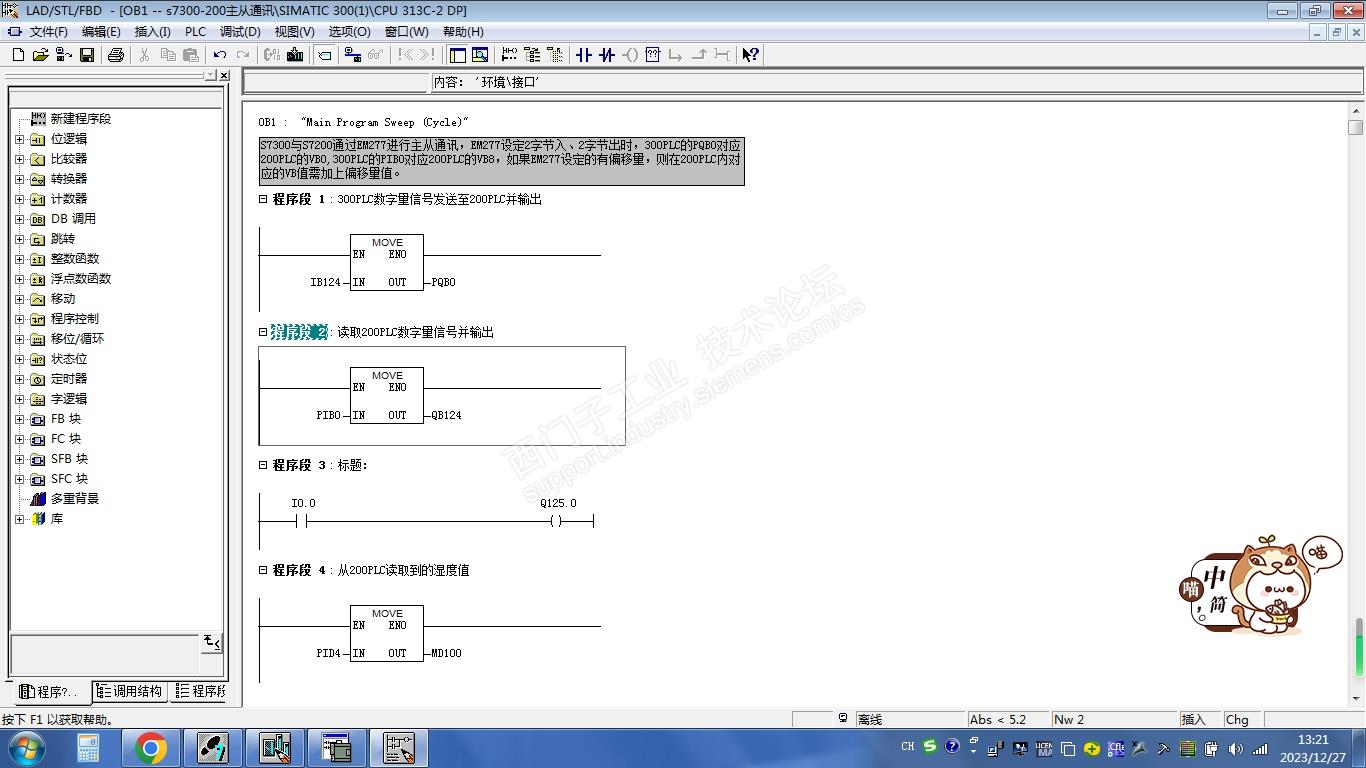Switch to the 调用结构 tab

(x=130, y=691)
